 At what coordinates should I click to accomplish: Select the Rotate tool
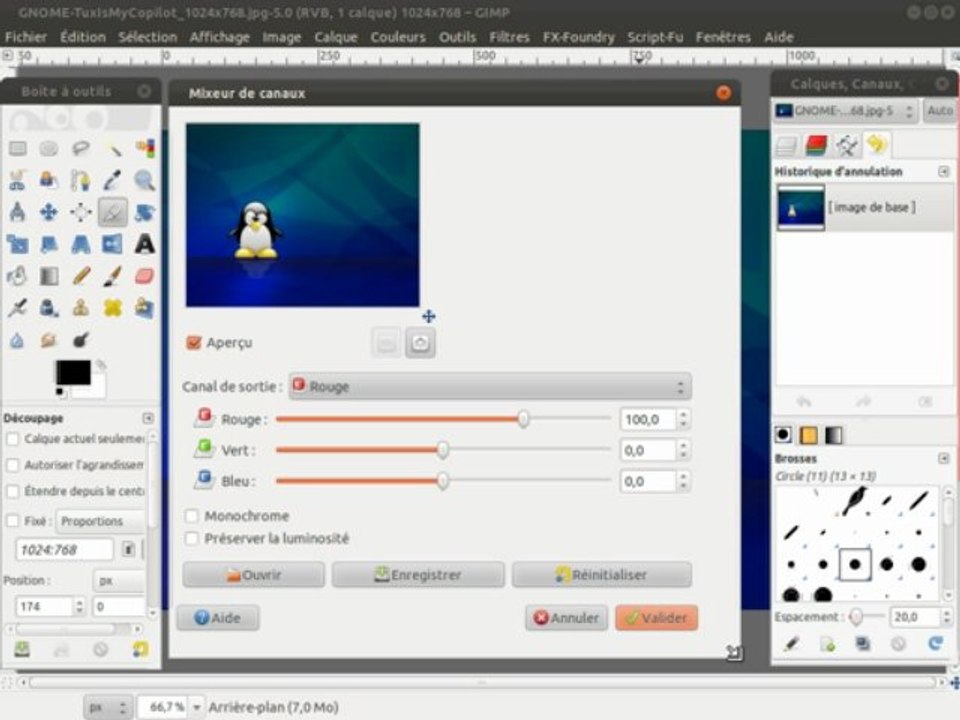pos(144,212)
